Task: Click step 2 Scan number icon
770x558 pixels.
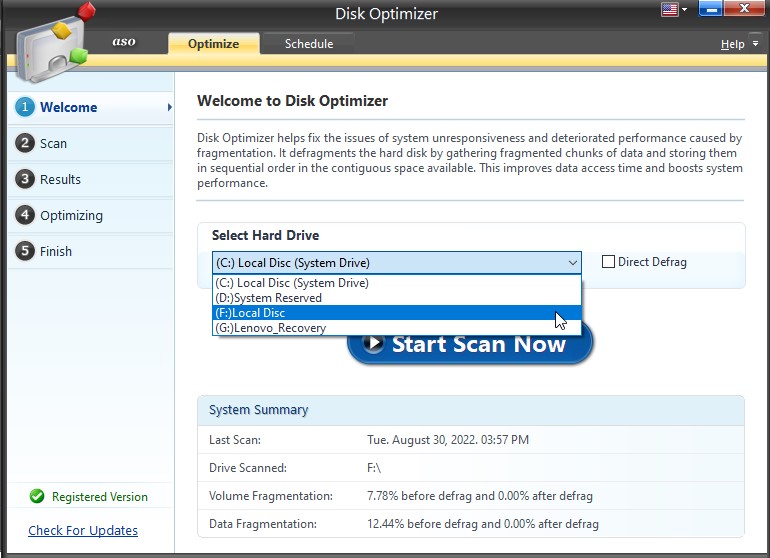Action: tap(25, 143)
